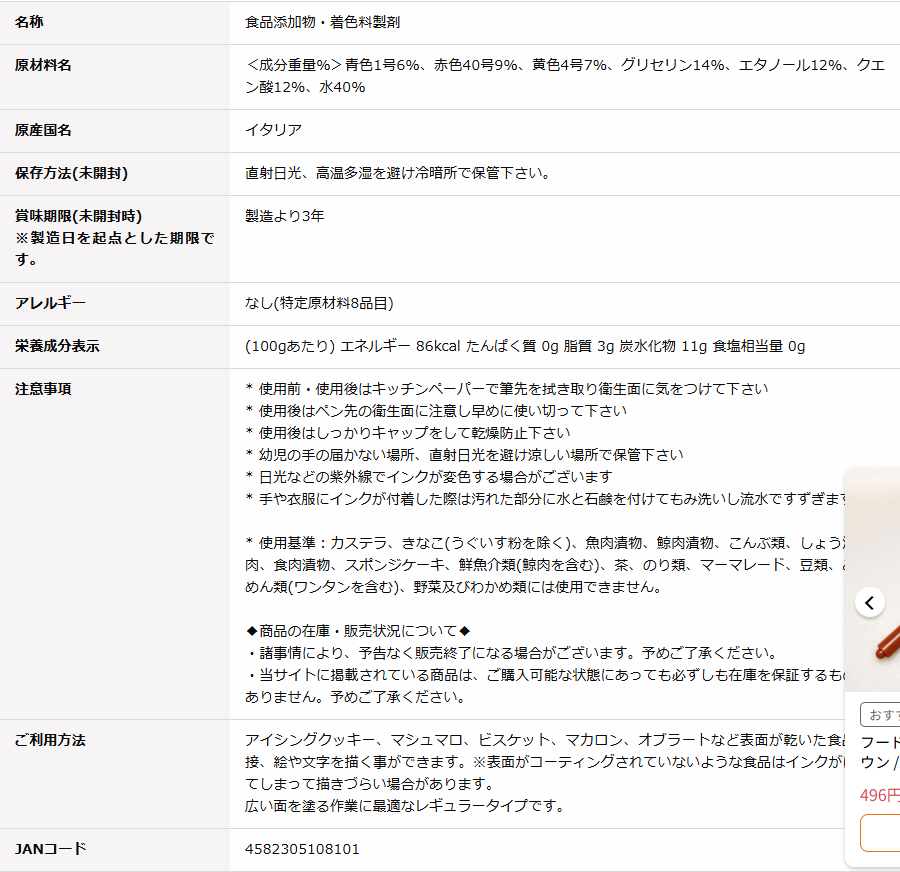900x872 pixels.
Task: Select the JAN code 4582305108101
Action: (x=302, y=849)
